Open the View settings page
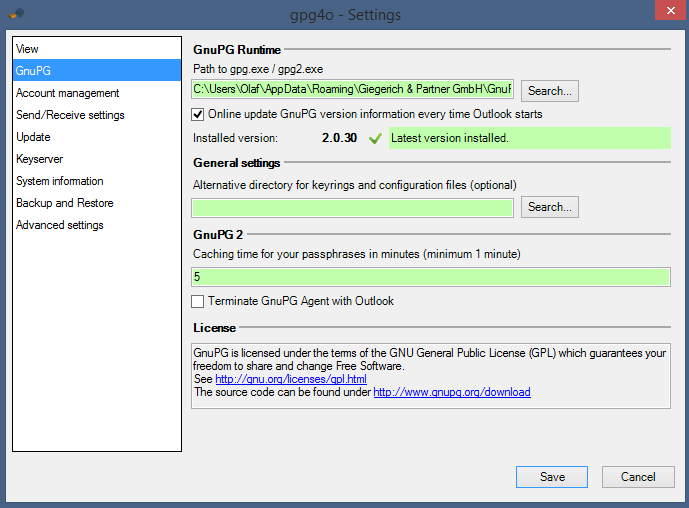This screenshot has width=689, height=508. click(x=97, y=49)
